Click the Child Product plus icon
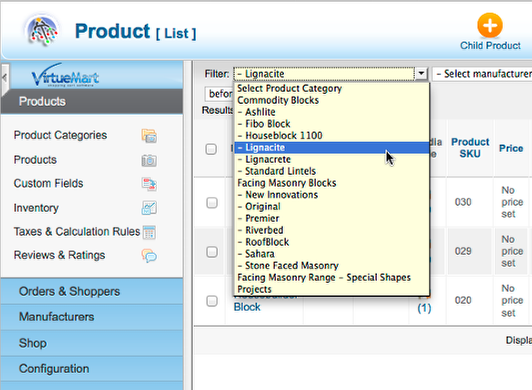 (490, 25)
